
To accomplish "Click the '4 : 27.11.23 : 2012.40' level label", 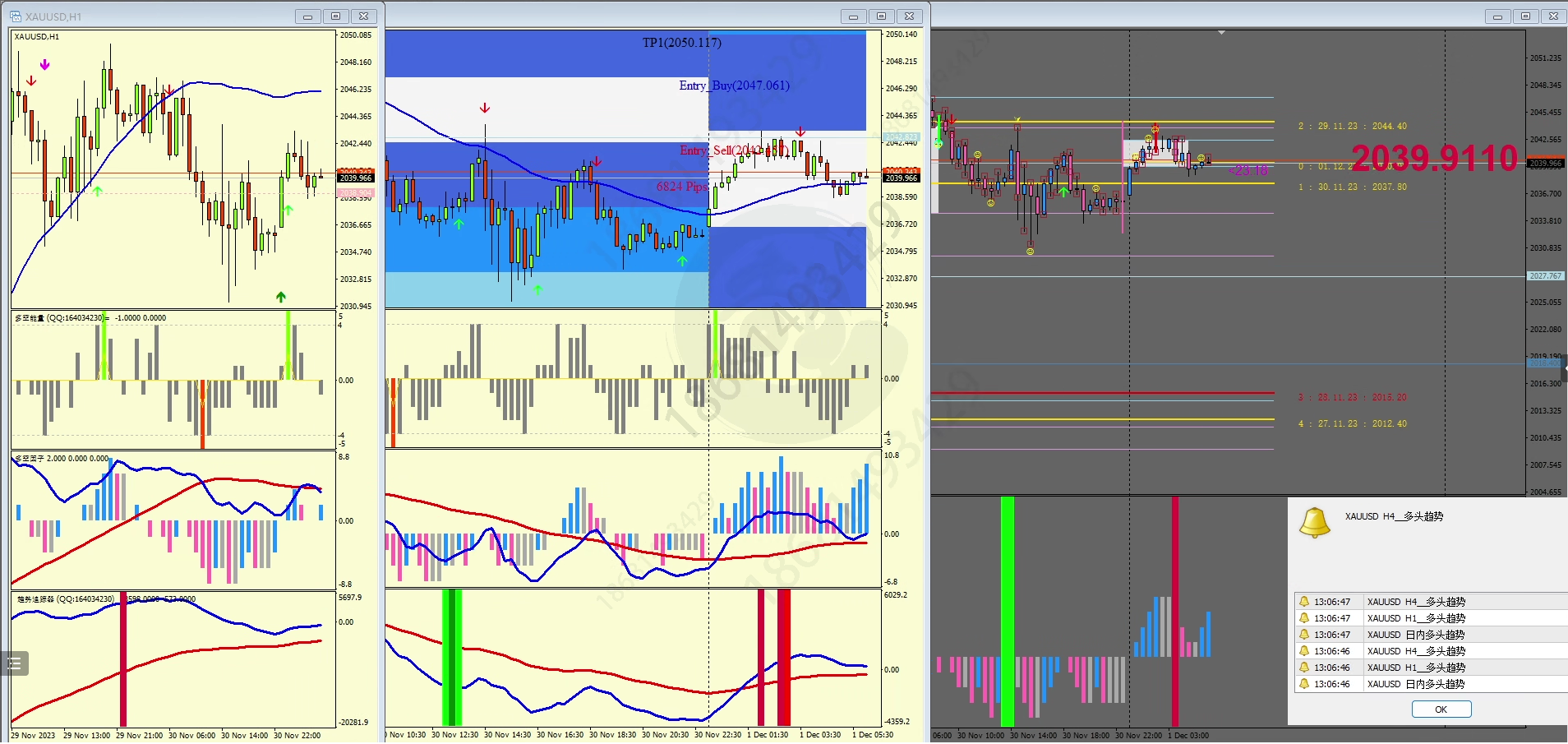I will [1352, 424].
